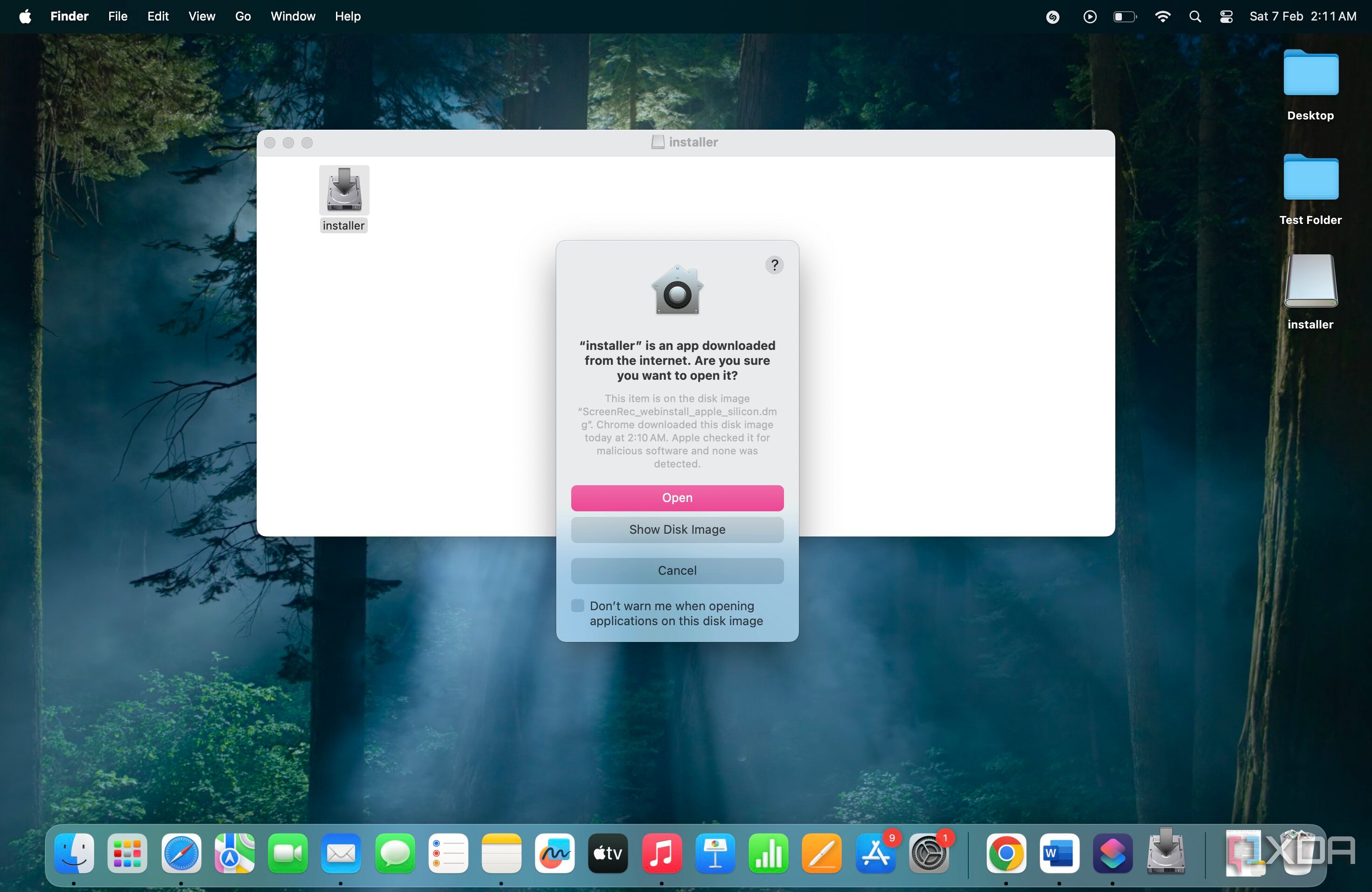The height and width of the screenshot is (892, 1372).
Task: Click the pink Open button
Action: coord(677,498)
